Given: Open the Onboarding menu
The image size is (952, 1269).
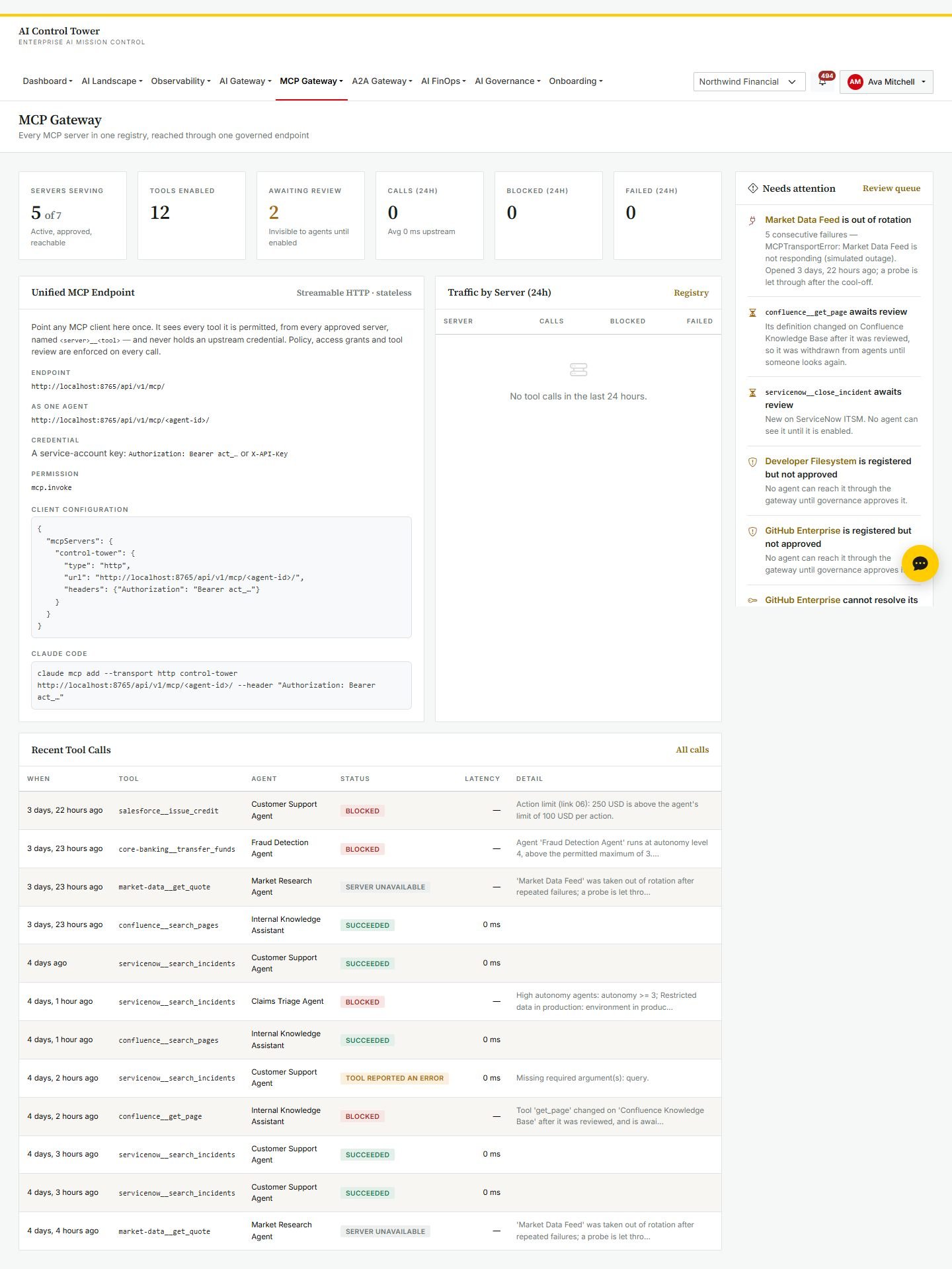Looking at the screenshot, I should (x=576, y=81).
